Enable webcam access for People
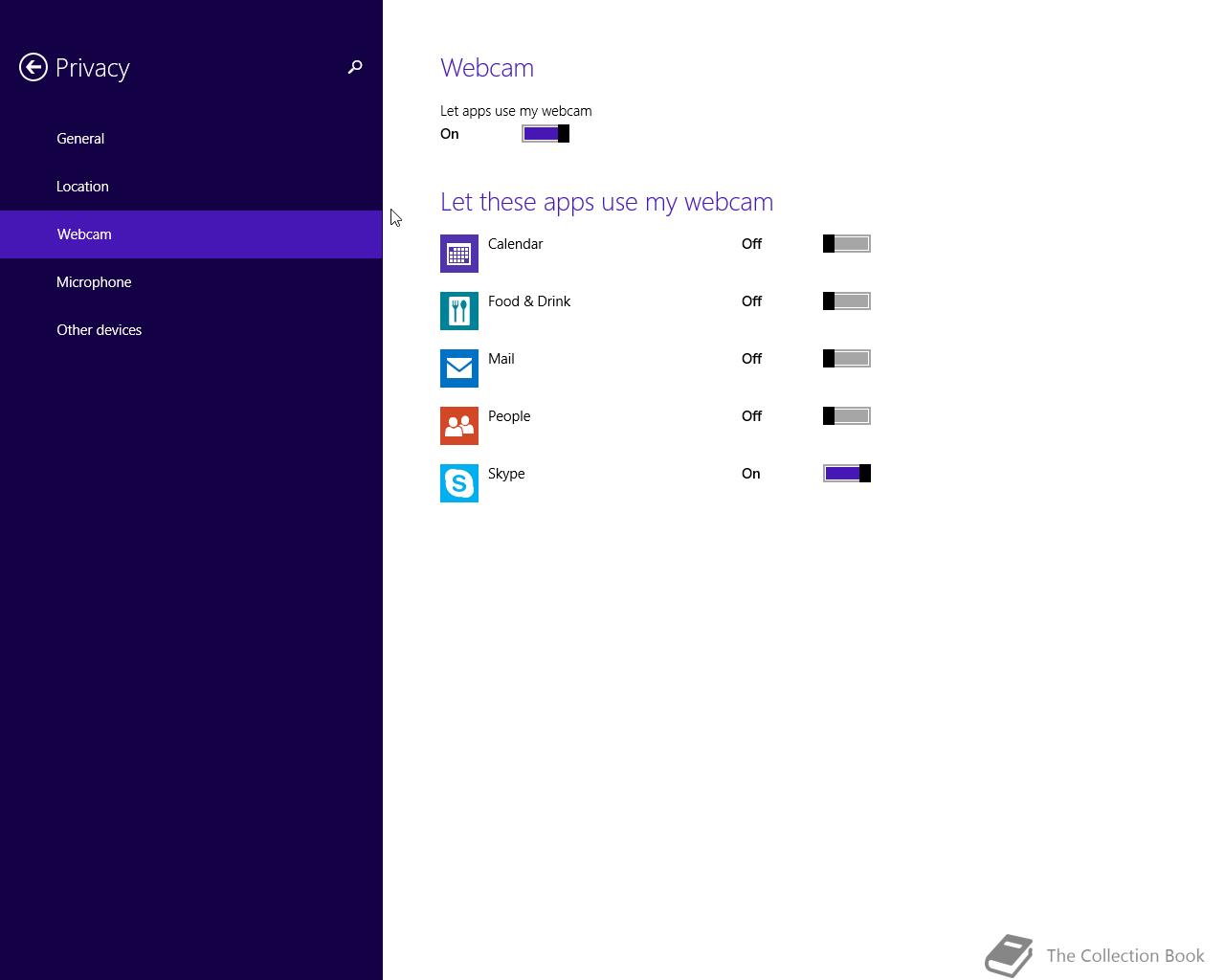 point(847,416)
